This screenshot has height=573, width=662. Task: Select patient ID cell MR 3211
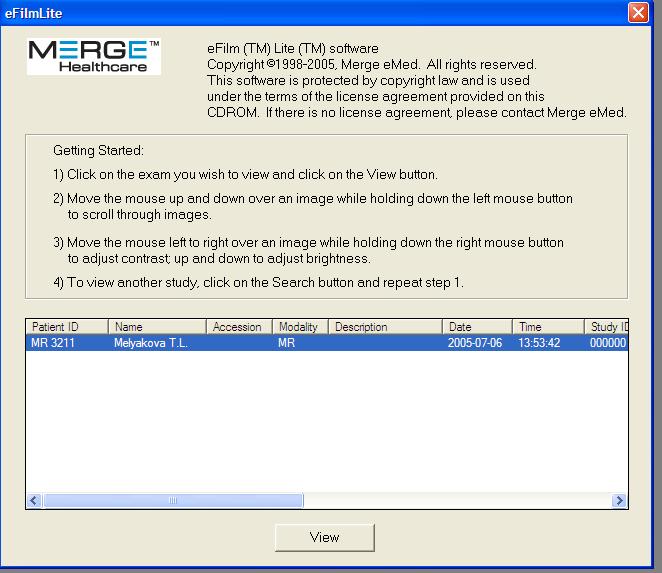53,342
